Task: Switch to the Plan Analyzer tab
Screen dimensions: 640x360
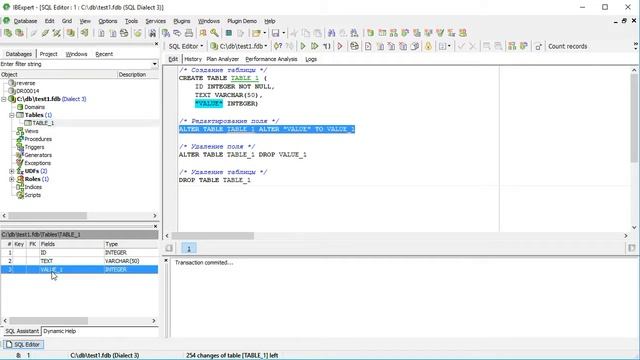Action: pyautogui.click(x=222, y=59)
